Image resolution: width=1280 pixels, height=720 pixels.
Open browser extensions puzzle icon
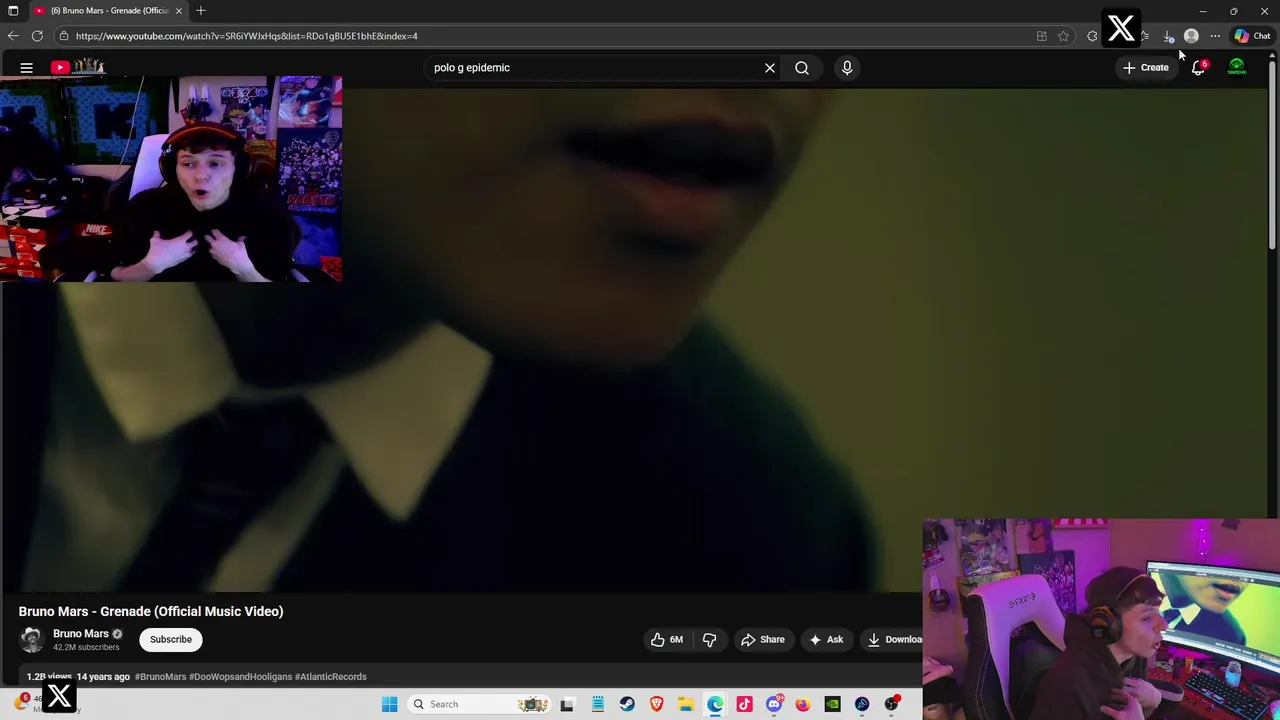pos(1092,36)
